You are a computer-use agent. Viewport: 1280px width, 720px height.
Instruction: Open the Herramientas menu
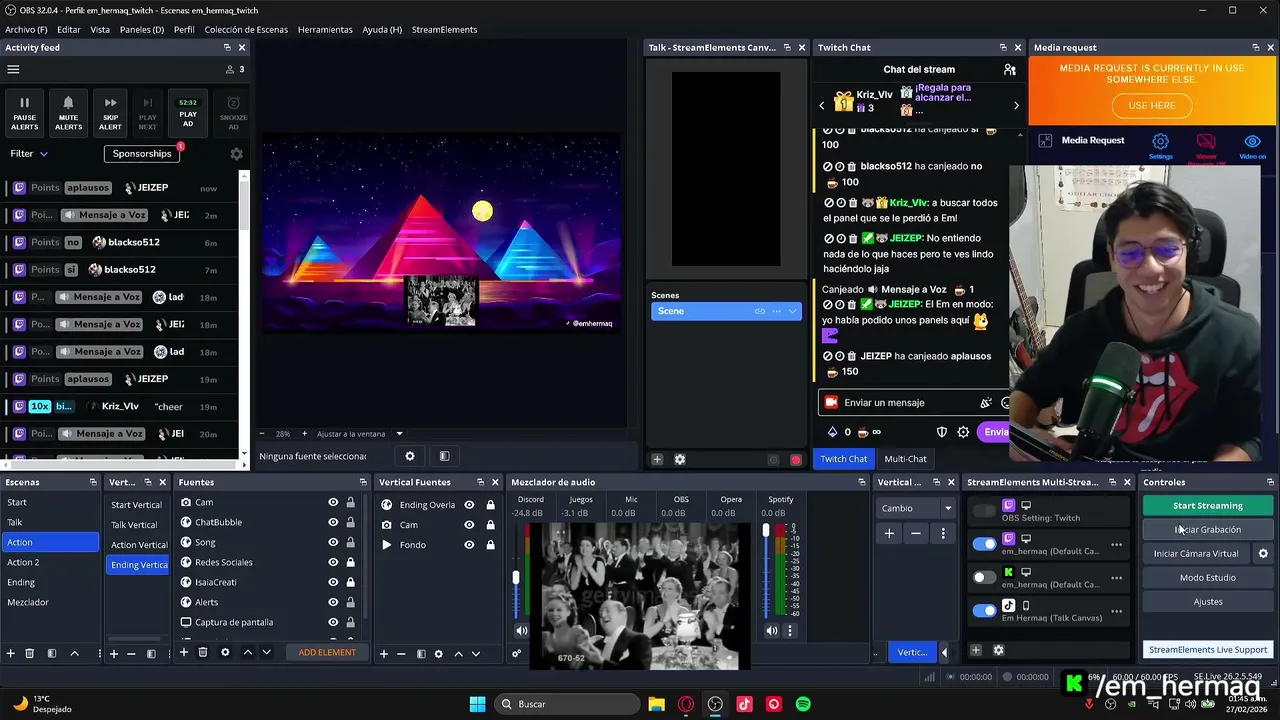click(325, 30)
